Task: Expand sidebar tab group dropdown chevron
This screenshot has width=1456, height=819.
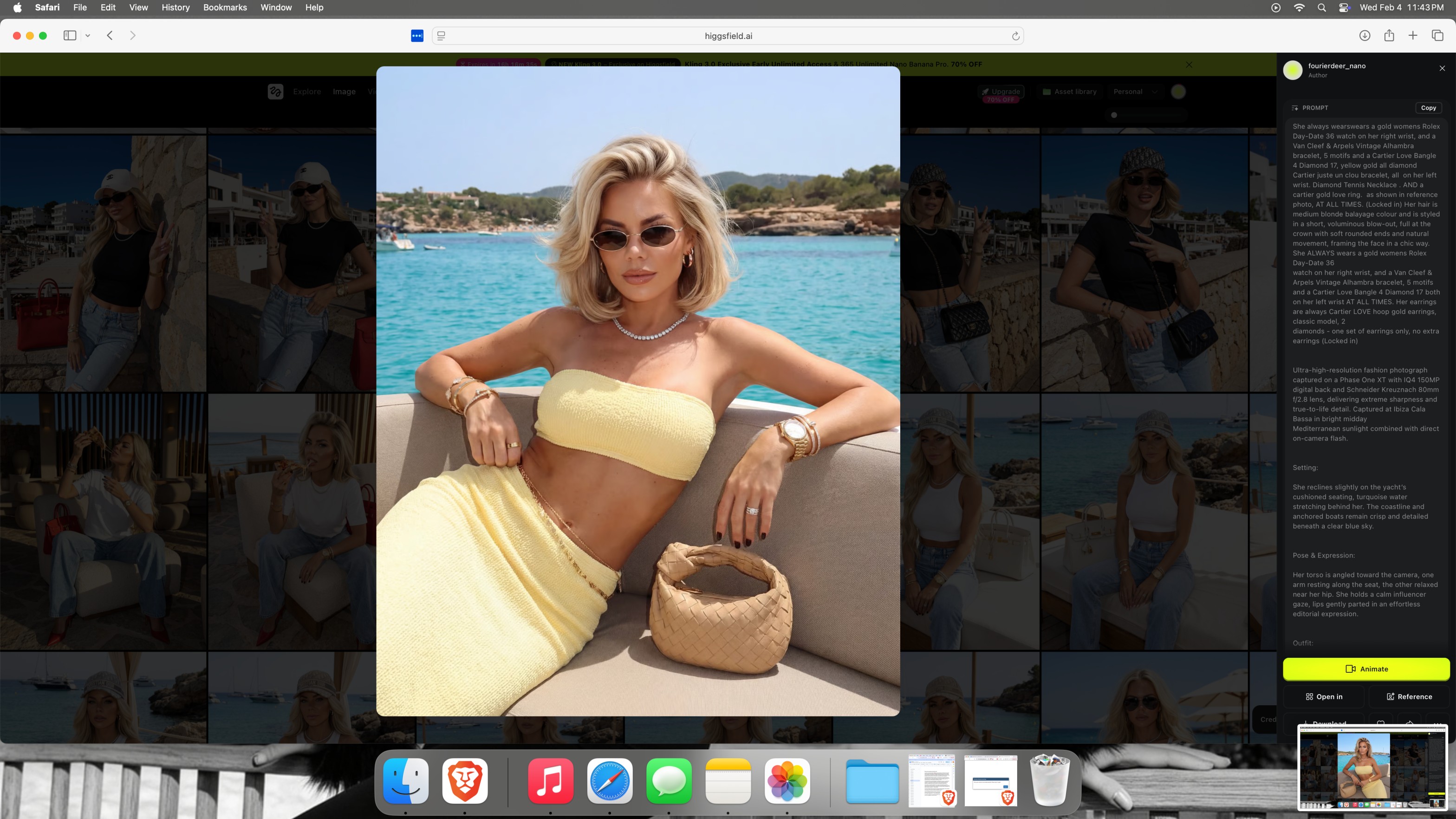Action: [88, 36]
